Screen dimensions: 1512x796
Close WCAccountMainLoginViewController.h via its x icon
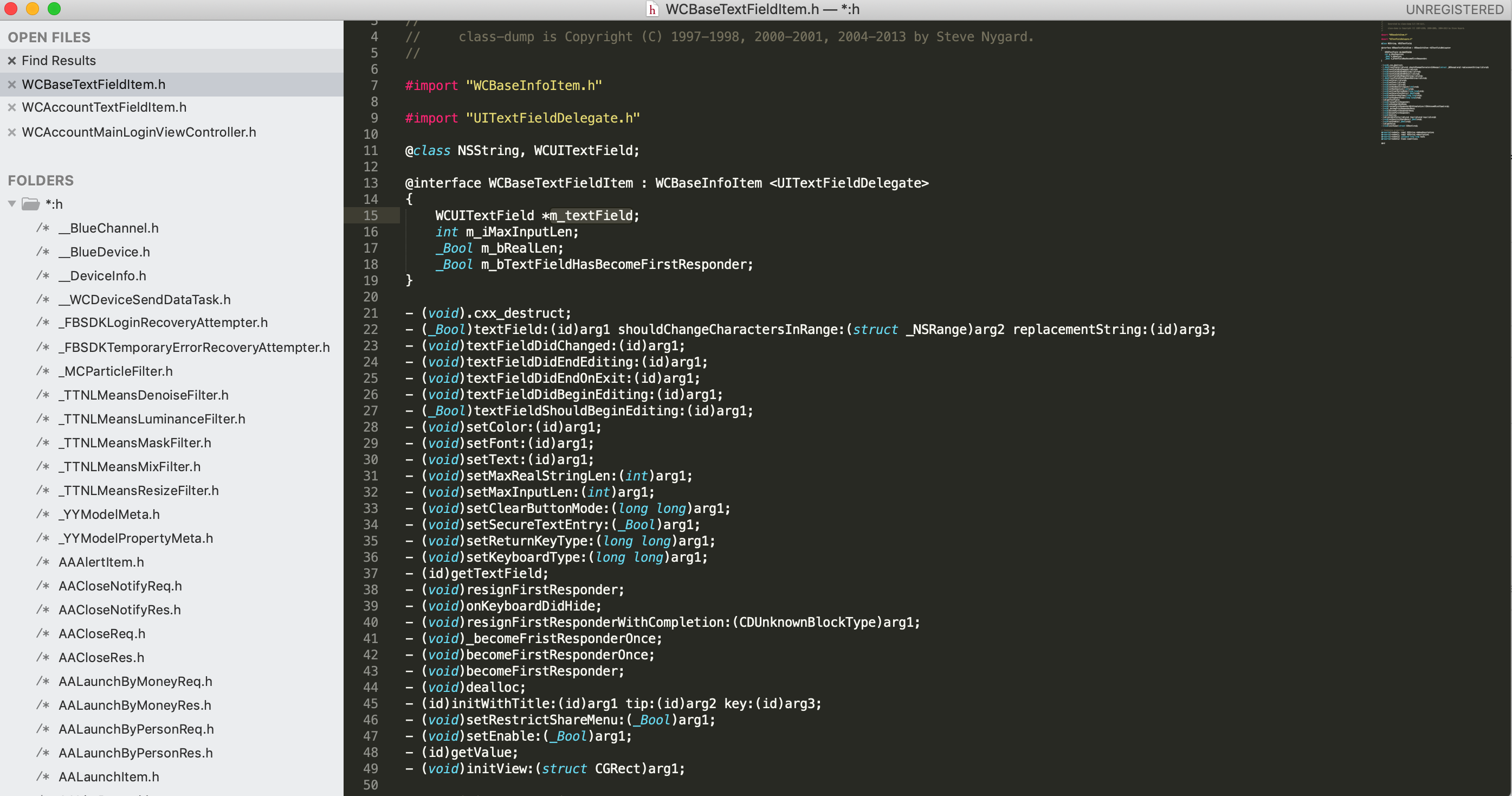[x=12, y=132]
